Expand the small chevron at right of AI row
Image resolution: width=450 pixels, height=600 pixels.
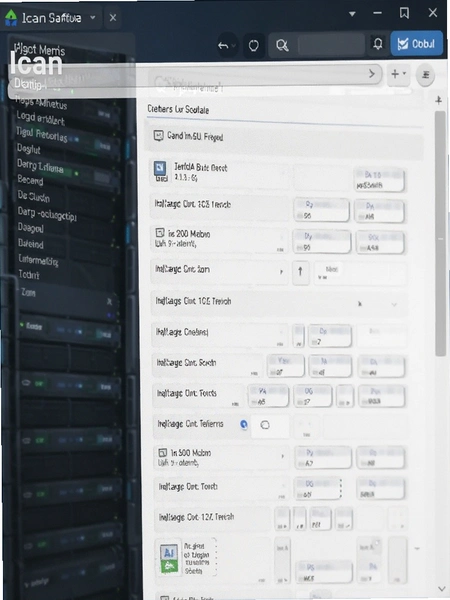click(417, 549)
